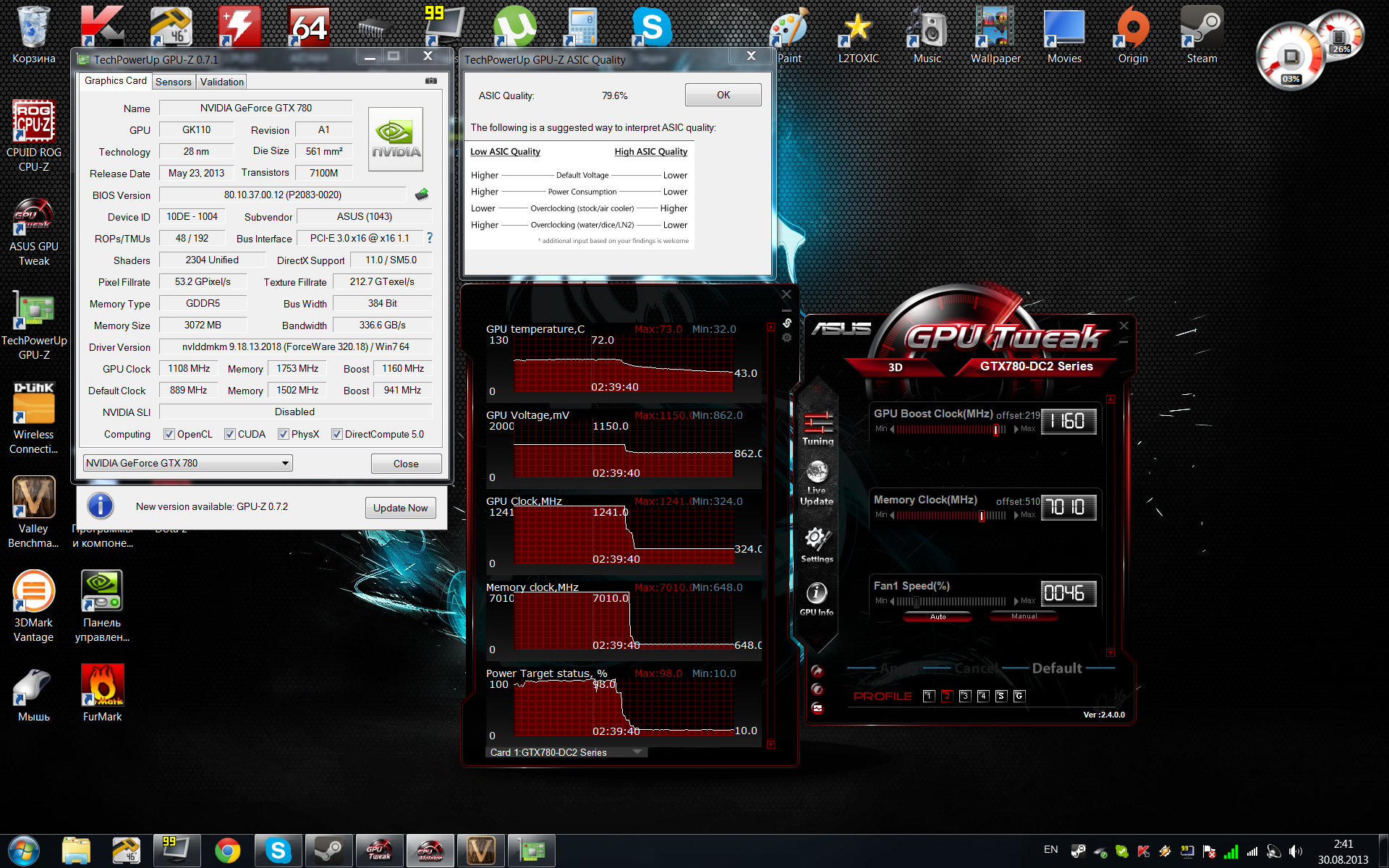1389x868 pixels.
Task: Toggle the PhysX checkbox
Action: pos(284,434)
